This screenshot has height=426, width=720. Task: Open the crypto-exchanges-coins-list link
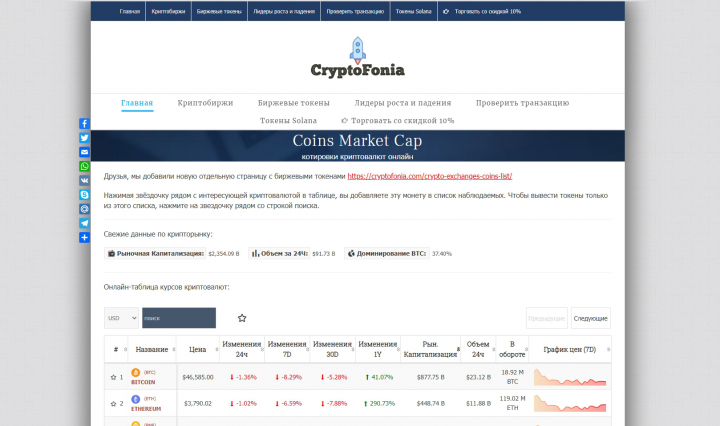[430, 176]
